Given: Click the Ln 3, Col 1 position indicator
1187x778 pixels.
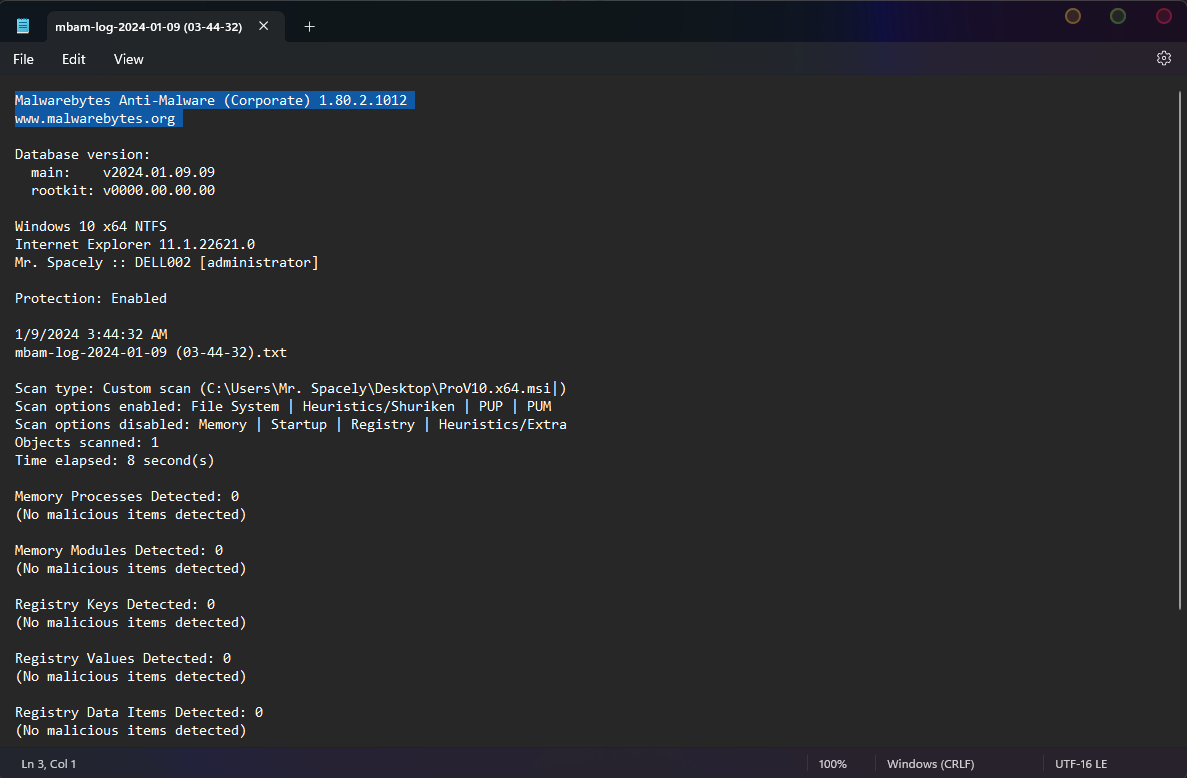Looking at the screenshot, I should 48,764.
